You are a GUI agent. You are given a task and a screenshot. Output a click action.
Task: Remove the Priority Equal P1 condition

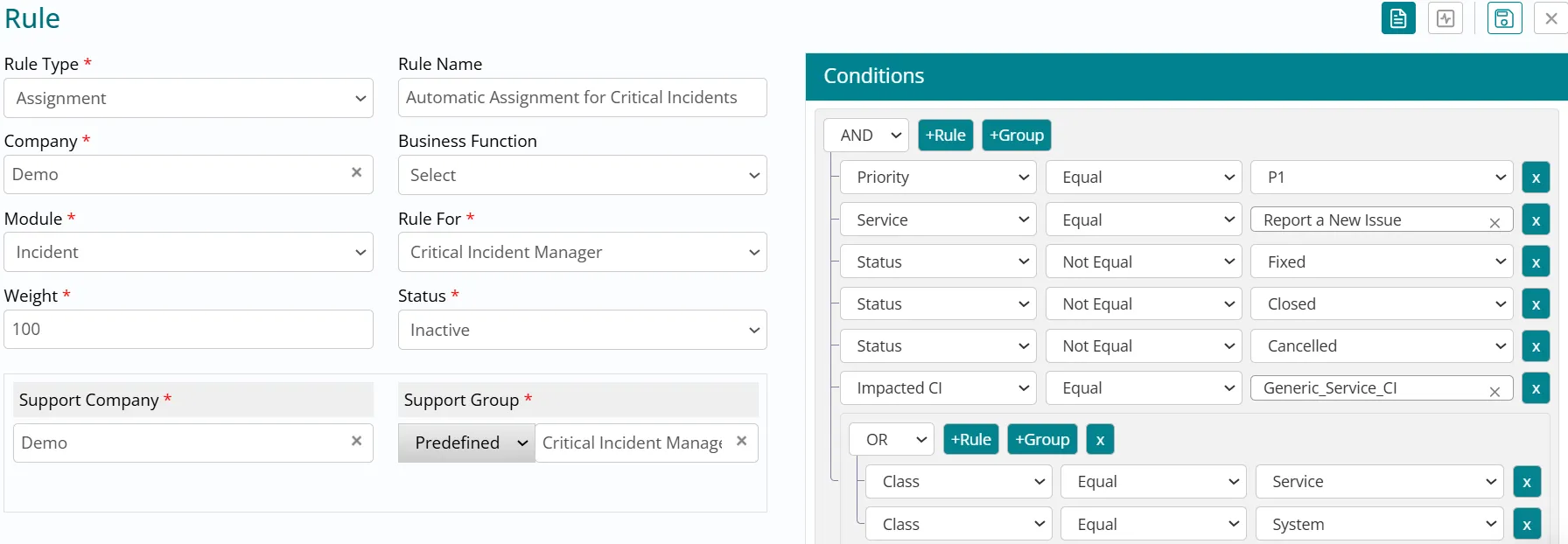coord(1535,178)
